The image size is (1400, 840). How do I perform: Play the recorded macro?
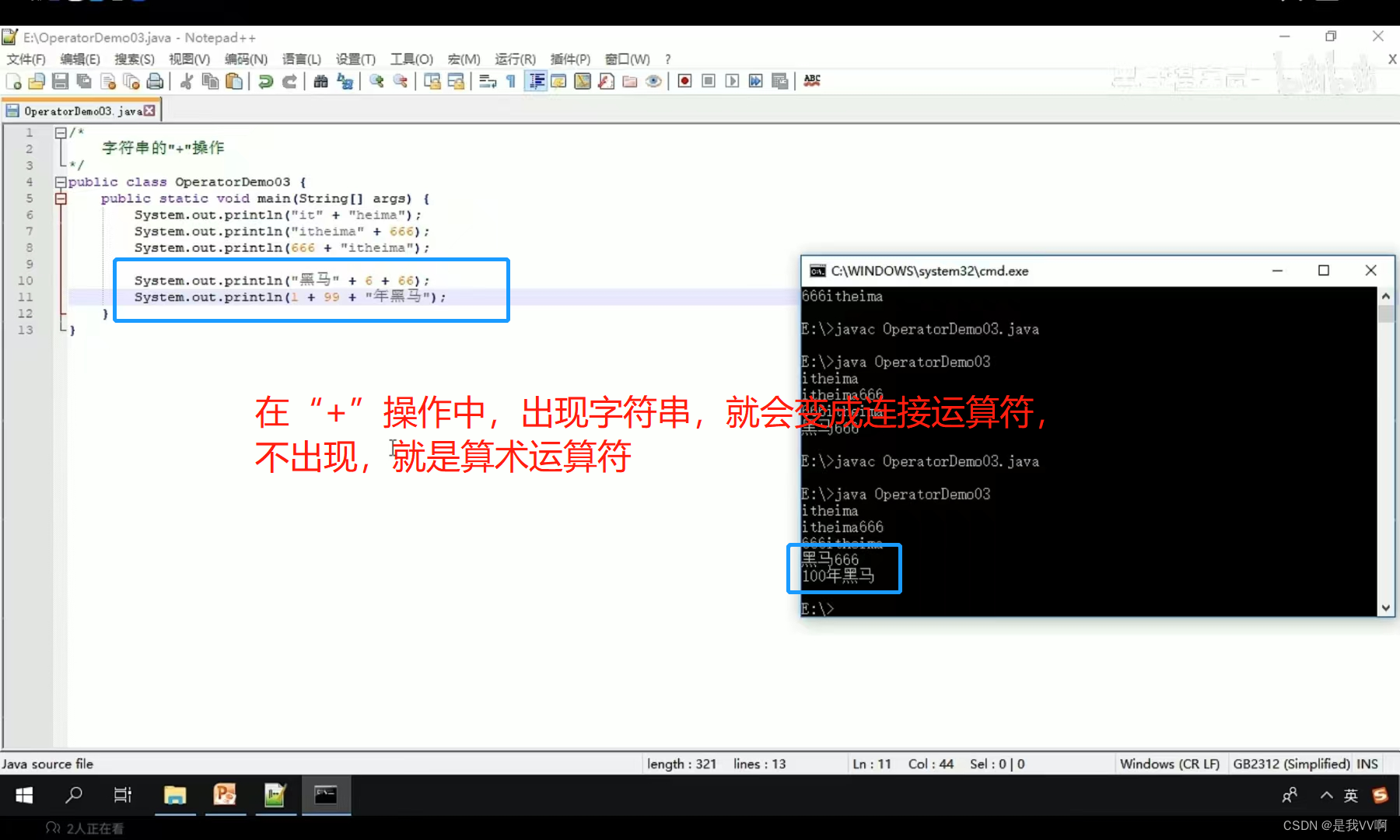[731, 81]
